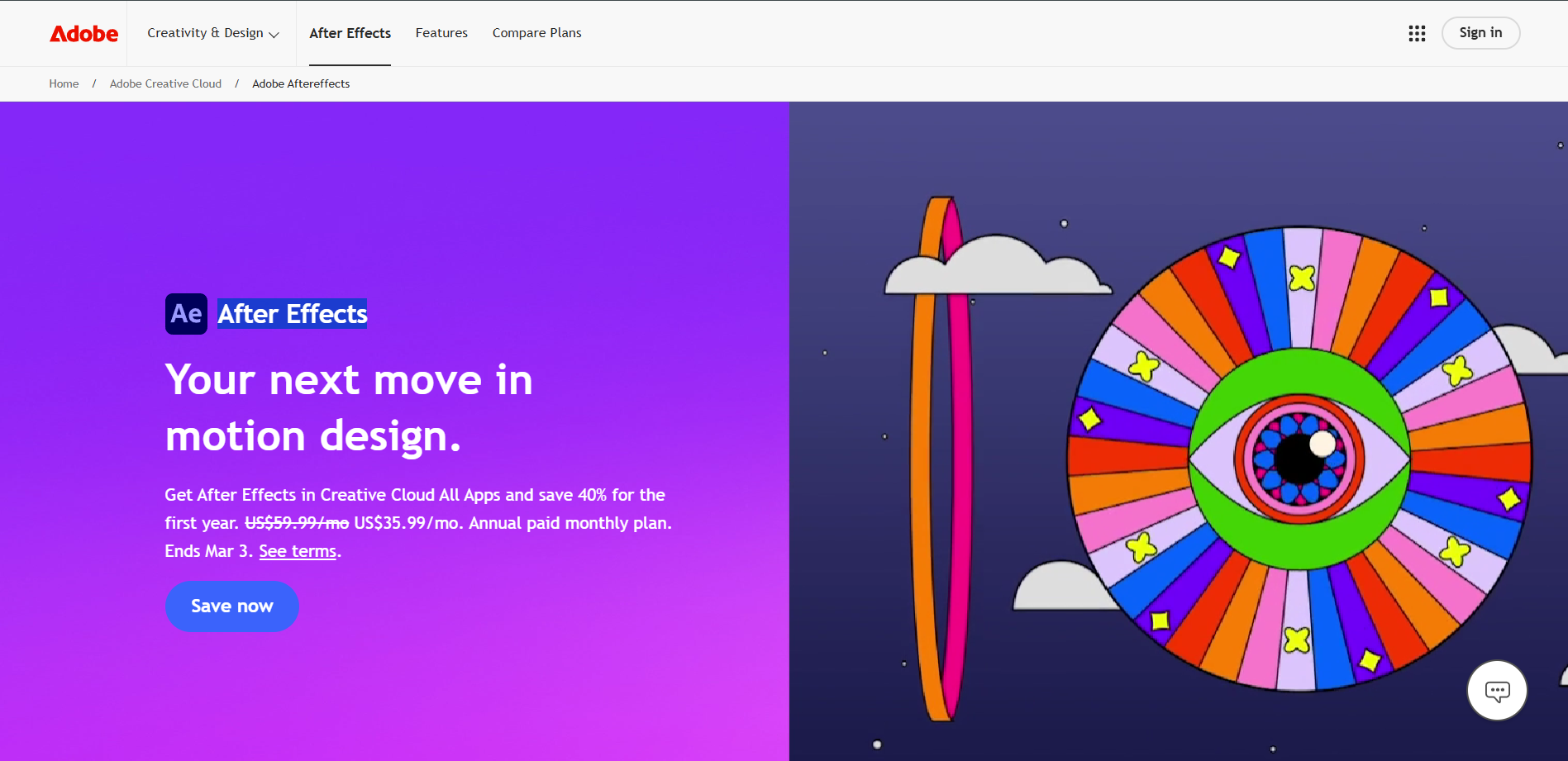This screenshot has width=1568, height=761.
Task: Click the Ae After Effects app icon
Action: click(x=186, y=314)
